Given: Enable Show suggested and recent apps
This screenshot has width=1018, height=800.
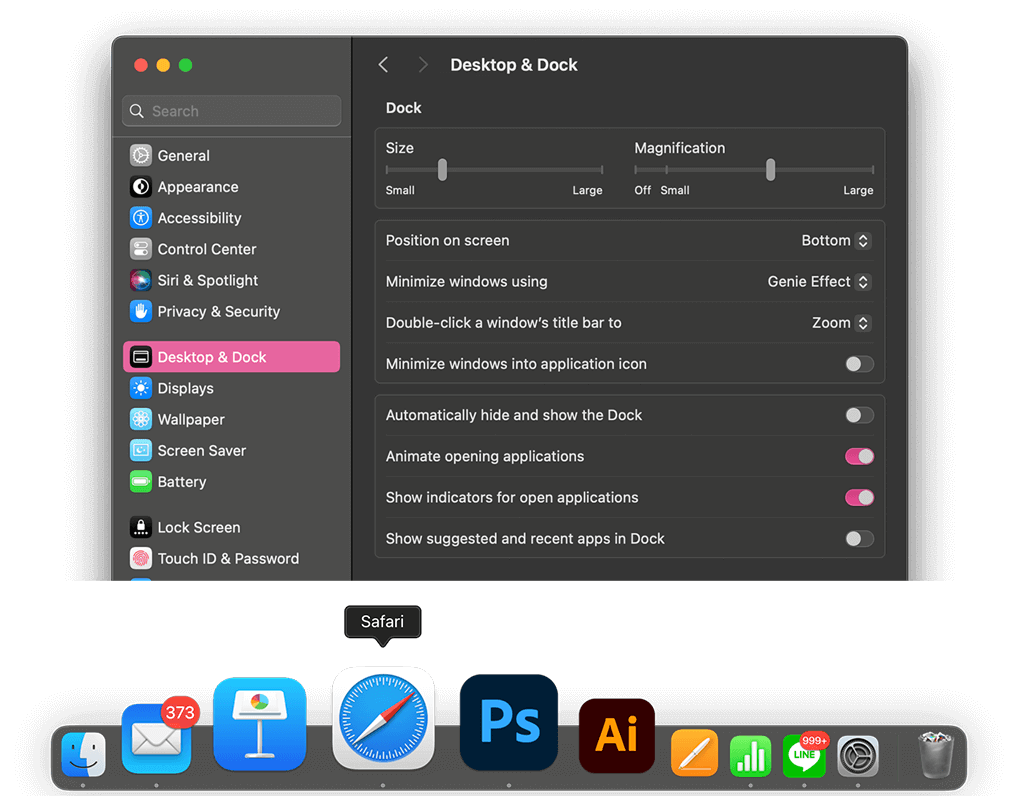Looking at the screenshot, I should point(859,538).
